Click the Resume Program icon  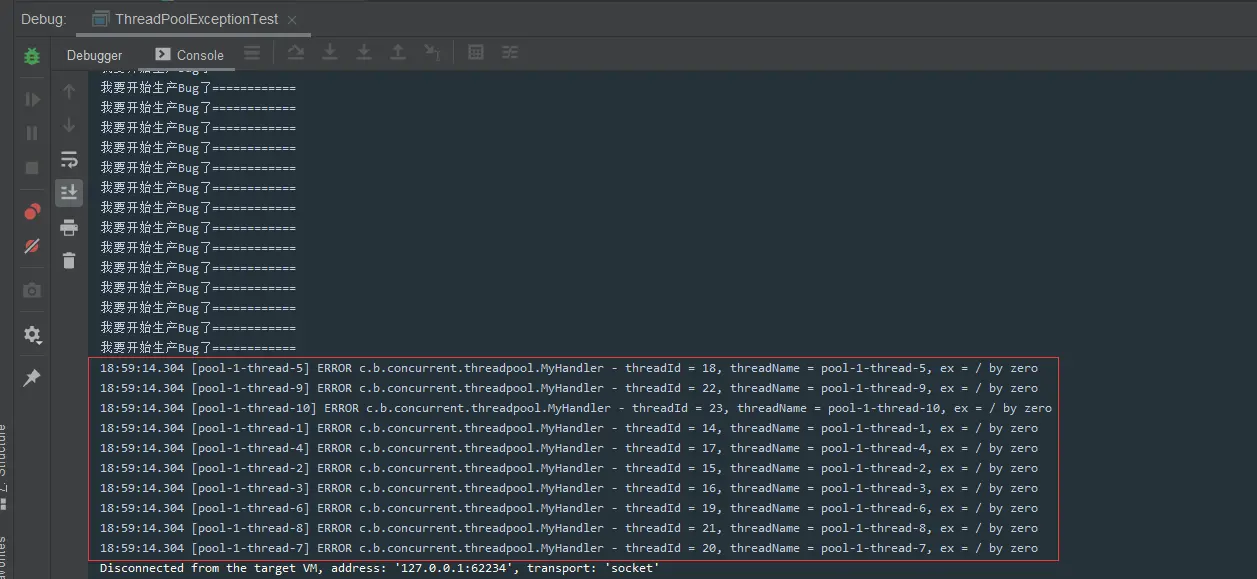(x=32, y=100)
